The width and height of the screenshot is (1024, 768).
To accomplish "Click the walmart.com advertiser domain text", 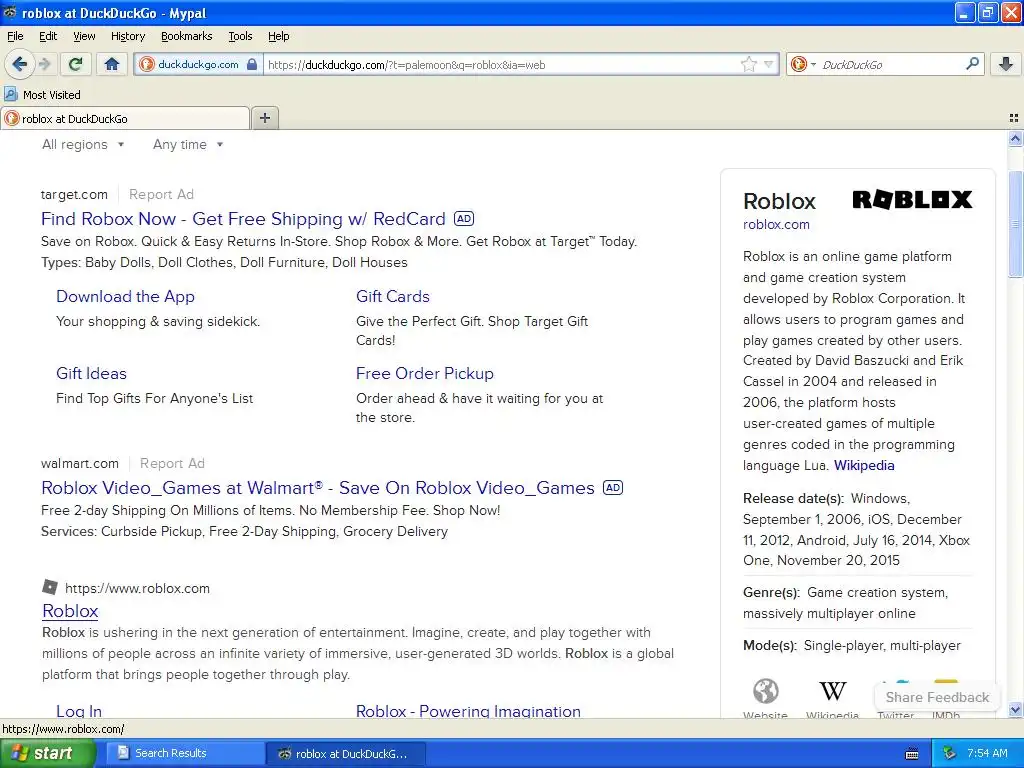I will pyautogui.click(x=80, y=463).
